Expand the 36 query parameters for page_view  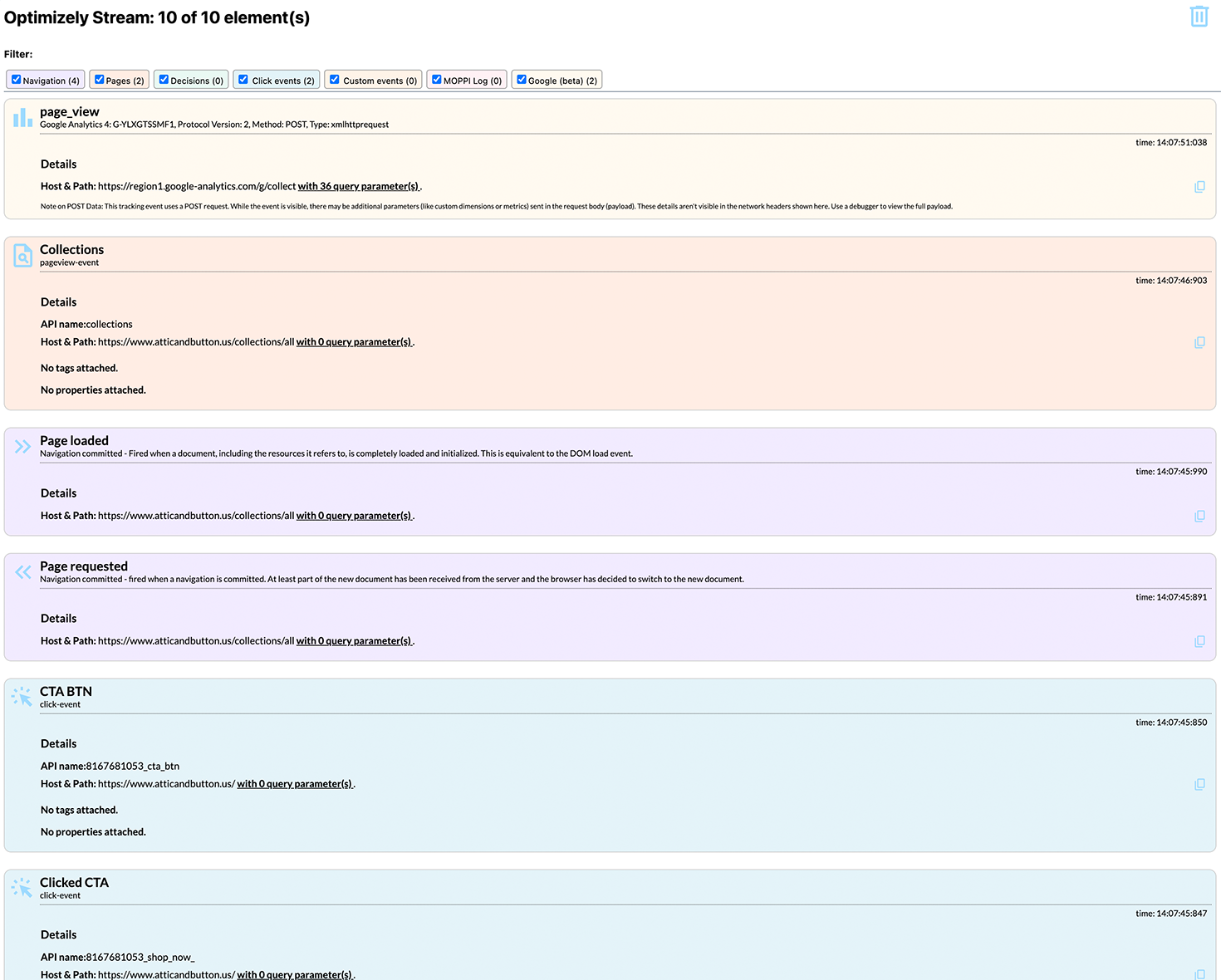(x=358, y=187)
